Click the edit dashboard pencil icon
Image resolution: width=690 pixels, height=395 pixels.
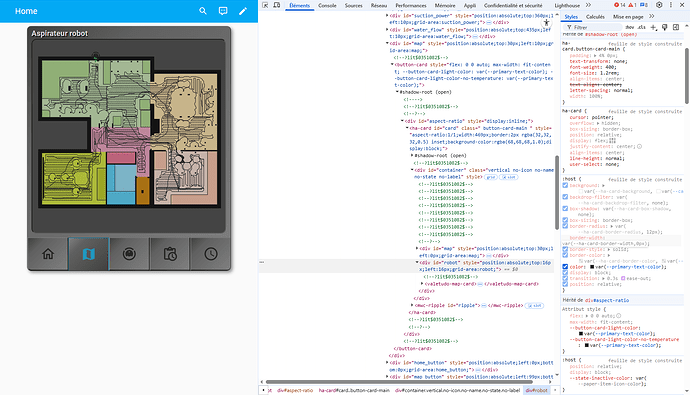tap(243, 11)
